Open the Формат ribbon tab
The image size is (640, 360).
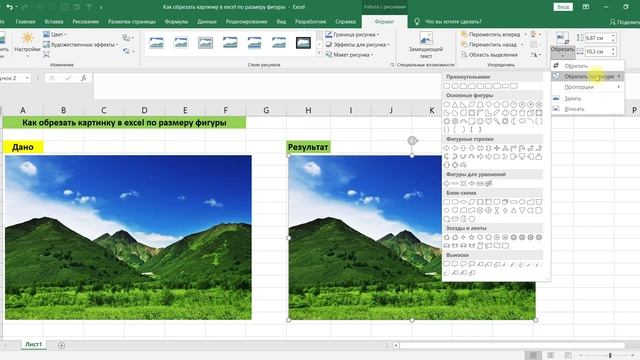384,22
